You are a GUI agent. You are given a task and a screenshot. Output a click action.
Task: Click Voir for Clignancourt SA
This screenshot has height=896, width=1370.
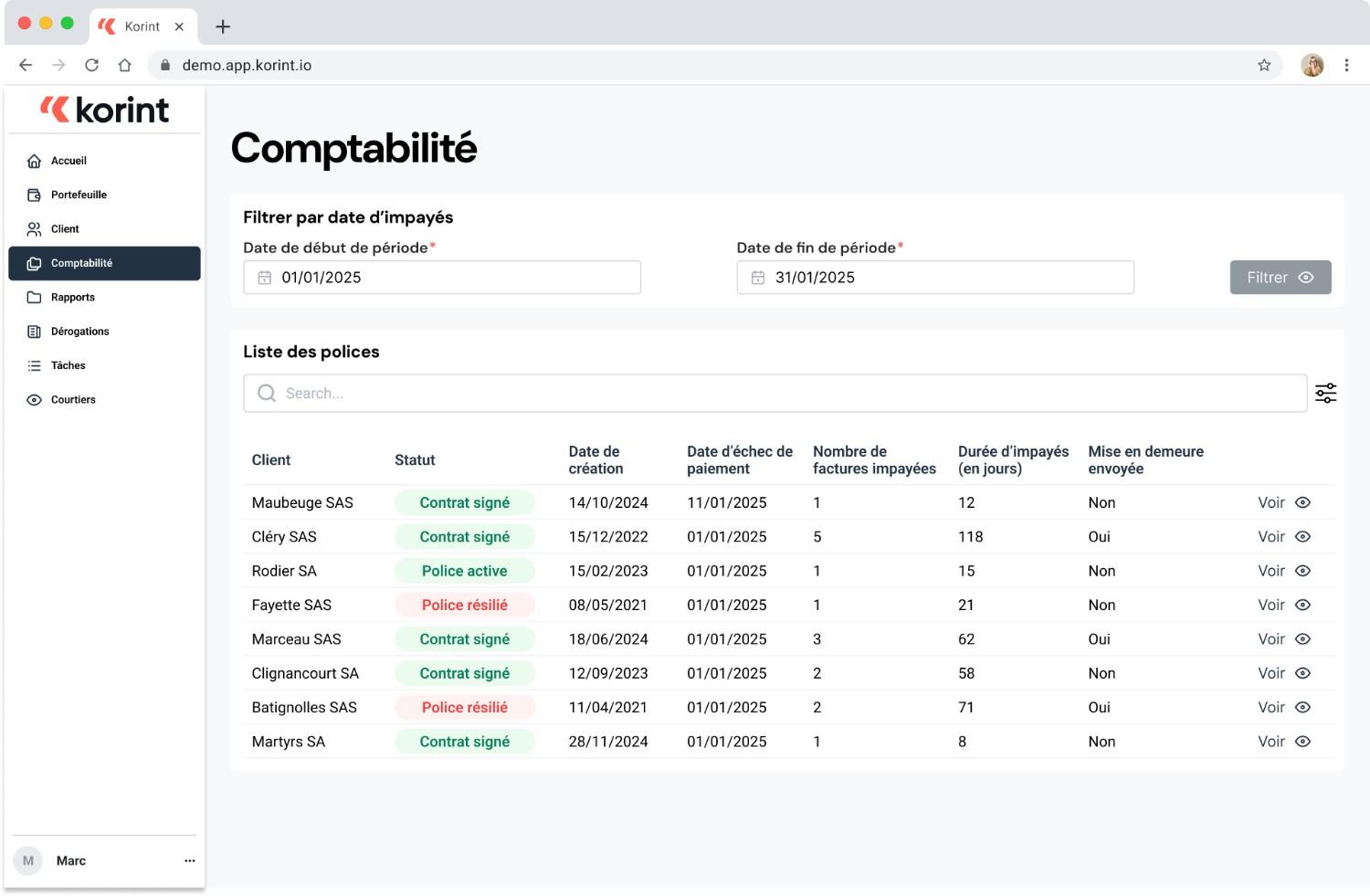[1284, 673]
